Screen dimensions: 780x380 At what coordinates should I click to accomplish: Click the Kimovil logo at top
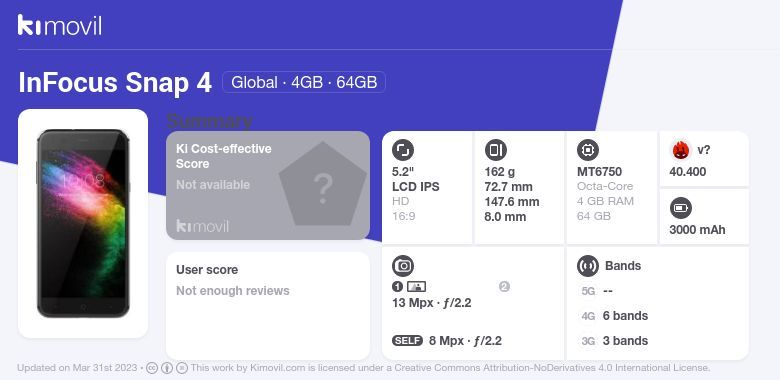[60, 25]
